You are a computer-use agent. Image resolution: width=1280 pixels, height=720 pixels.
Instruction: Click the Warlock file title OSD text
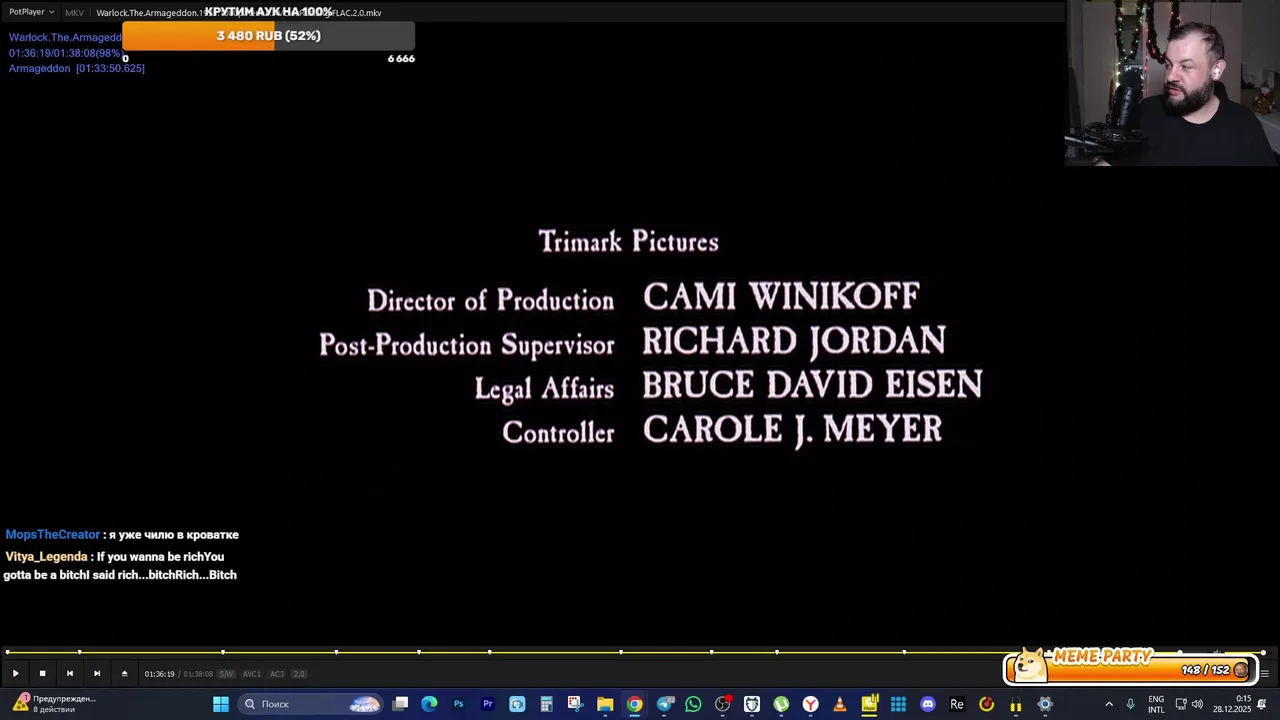[65, 37]
